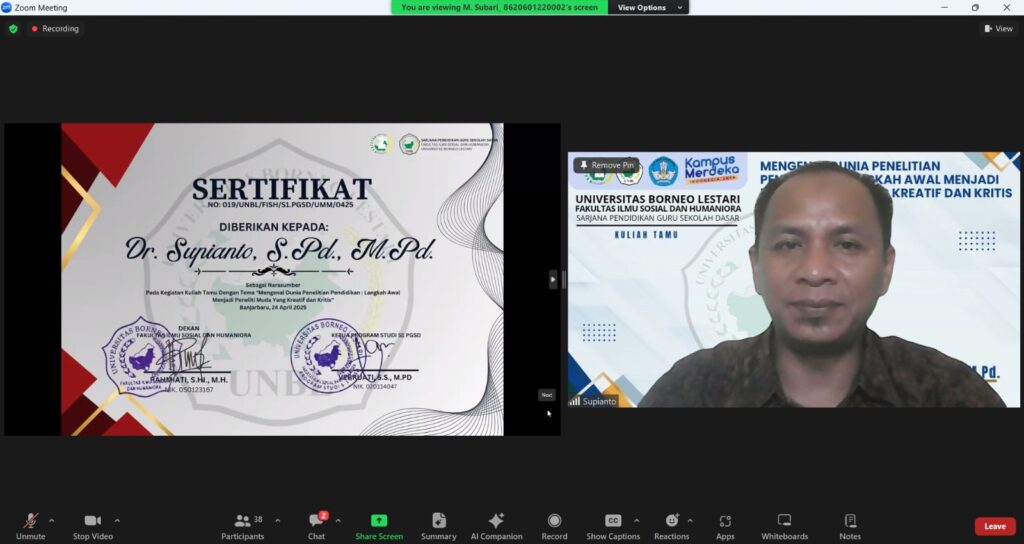Open the Chat panel
1024x544 pixels.
click(317, 526)
